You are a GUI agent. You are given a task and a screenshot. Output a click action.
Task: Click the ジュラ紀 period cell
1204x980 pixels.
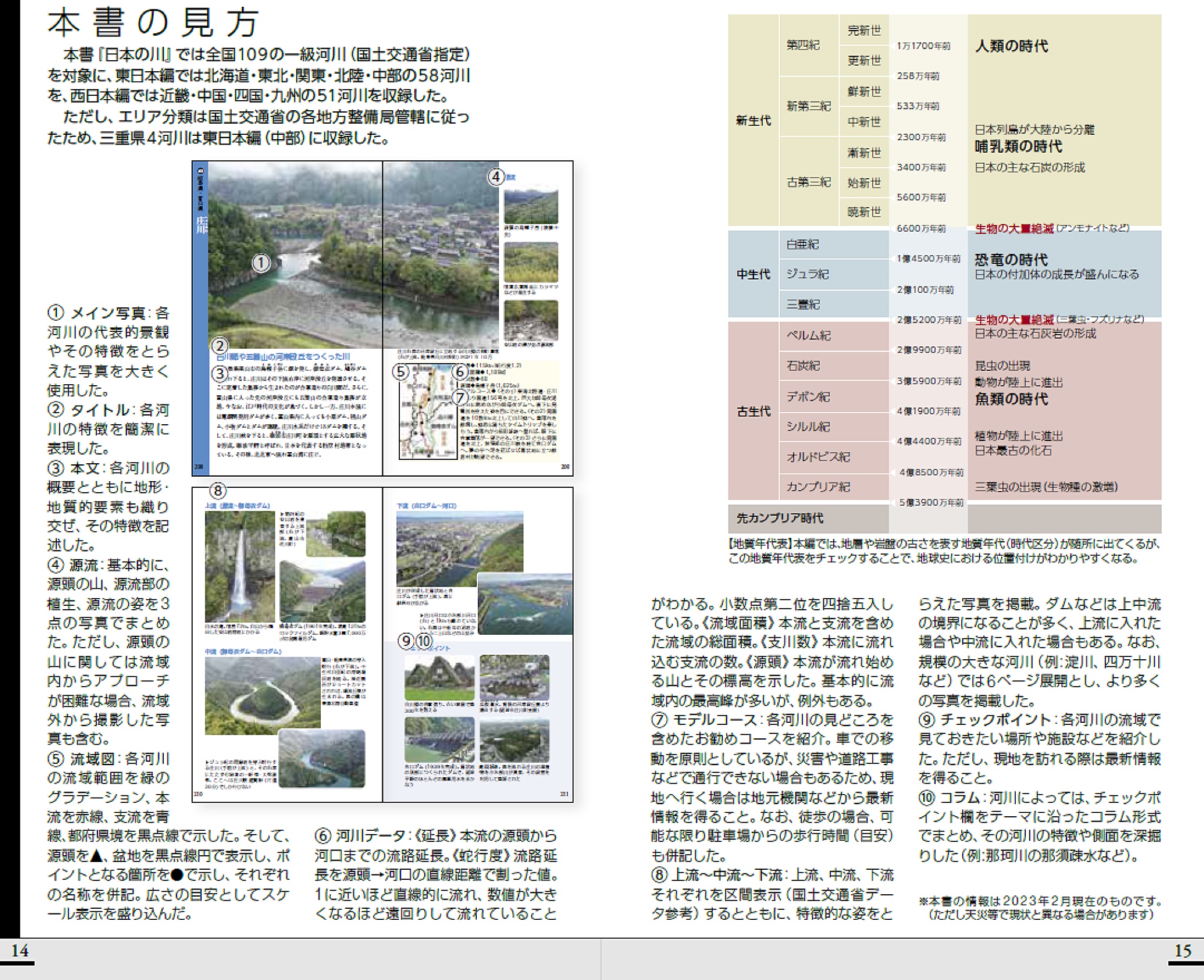pyautogui.click(x=834, y=274)
